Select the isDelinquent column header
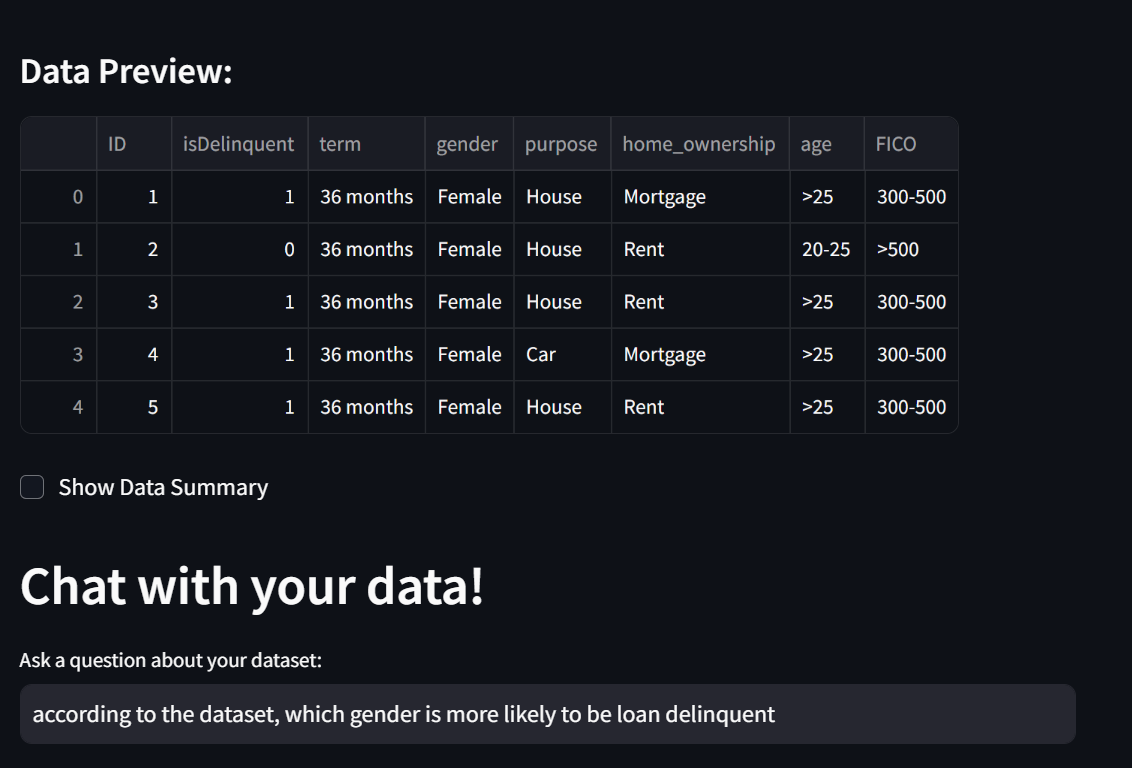1132x768 pixels. point(236,143)
